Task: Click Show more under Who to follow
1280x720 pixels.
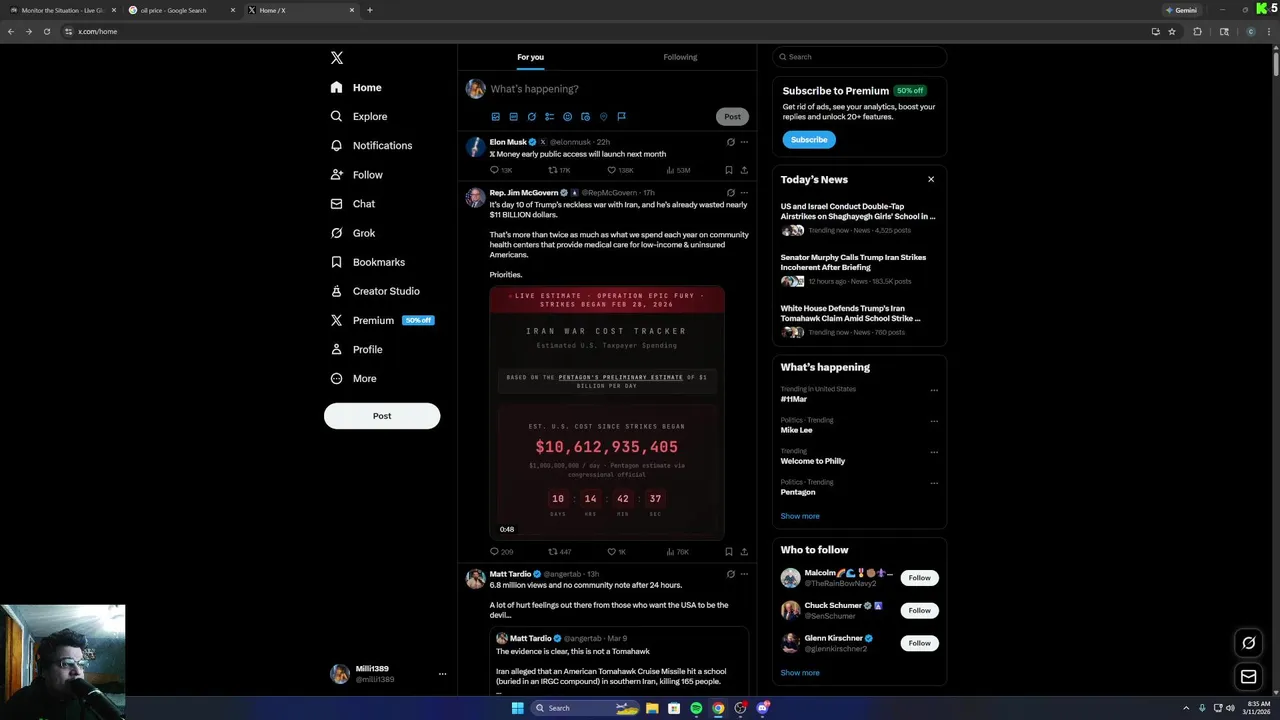Action: tap(800, 673)
